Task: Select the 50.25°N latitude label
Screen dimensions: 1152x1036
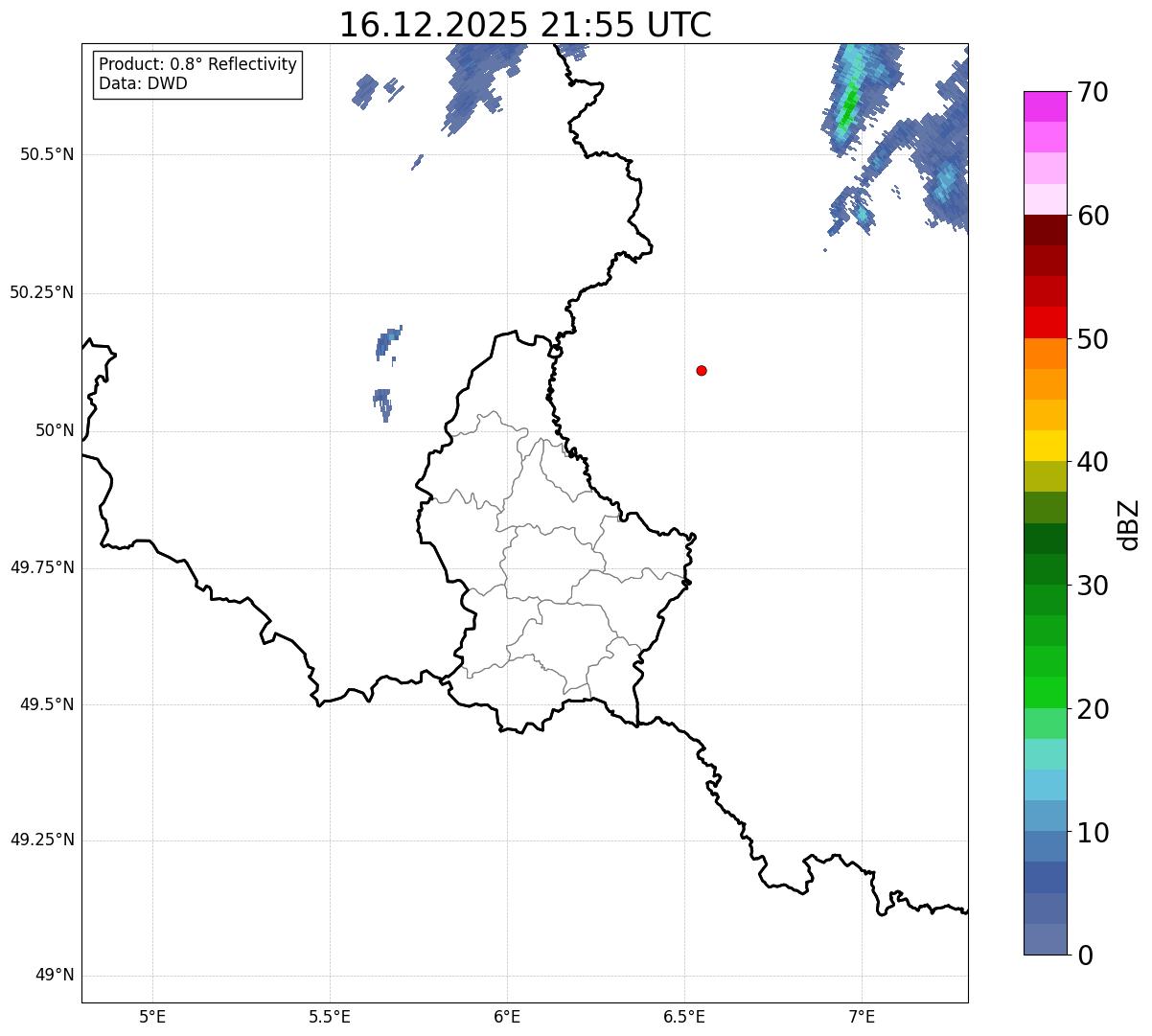Action: [42, 292]
